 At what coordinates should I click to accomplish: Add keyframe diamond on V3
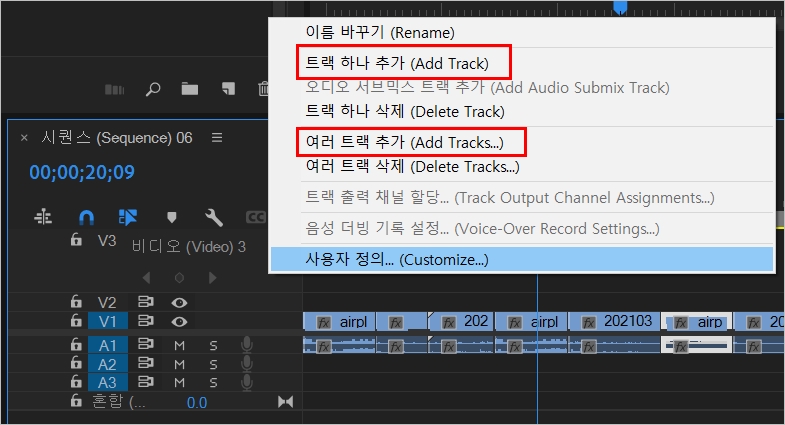tap(179, 277)
